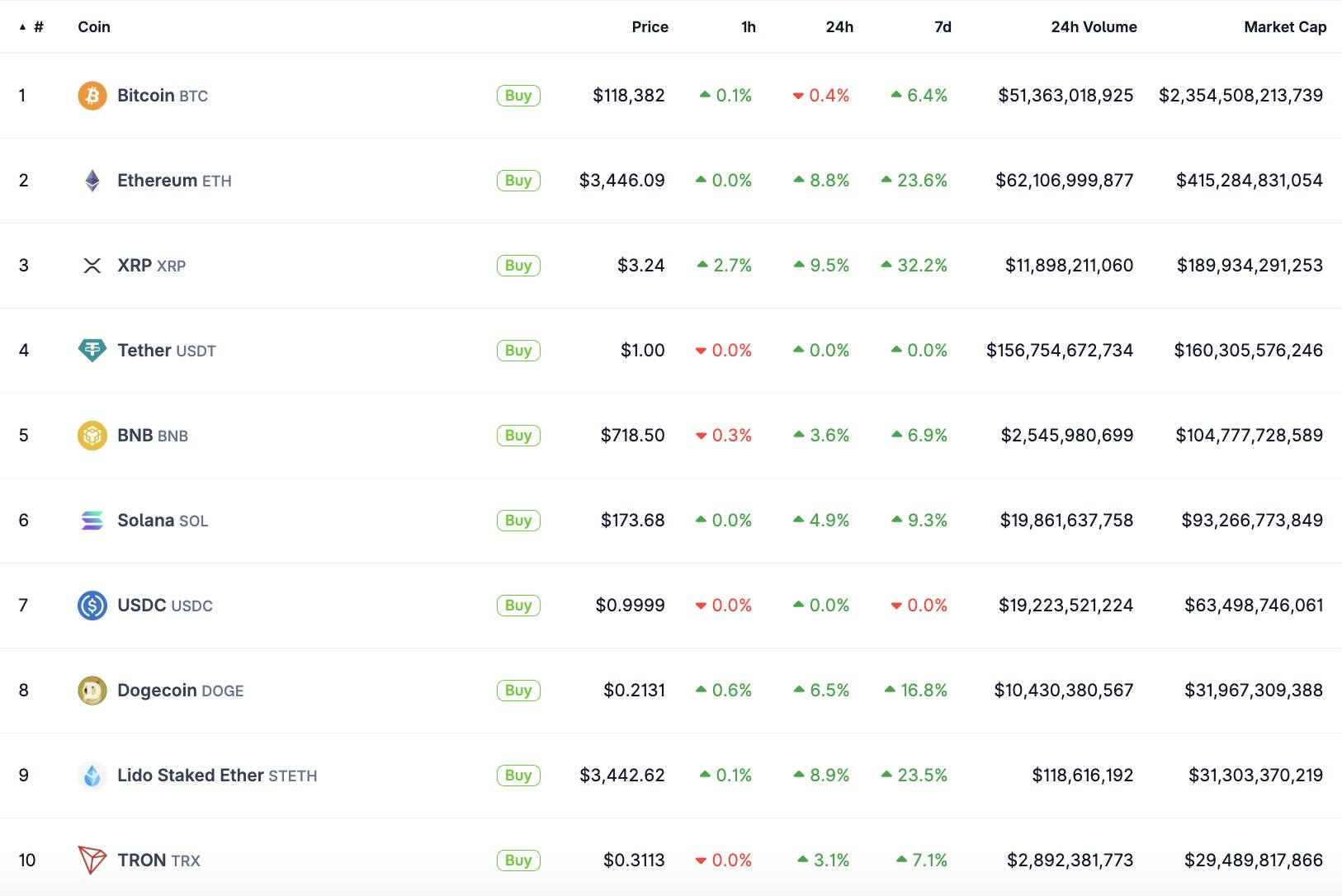Open the TRON TRX coin link

tap(159, 861)
